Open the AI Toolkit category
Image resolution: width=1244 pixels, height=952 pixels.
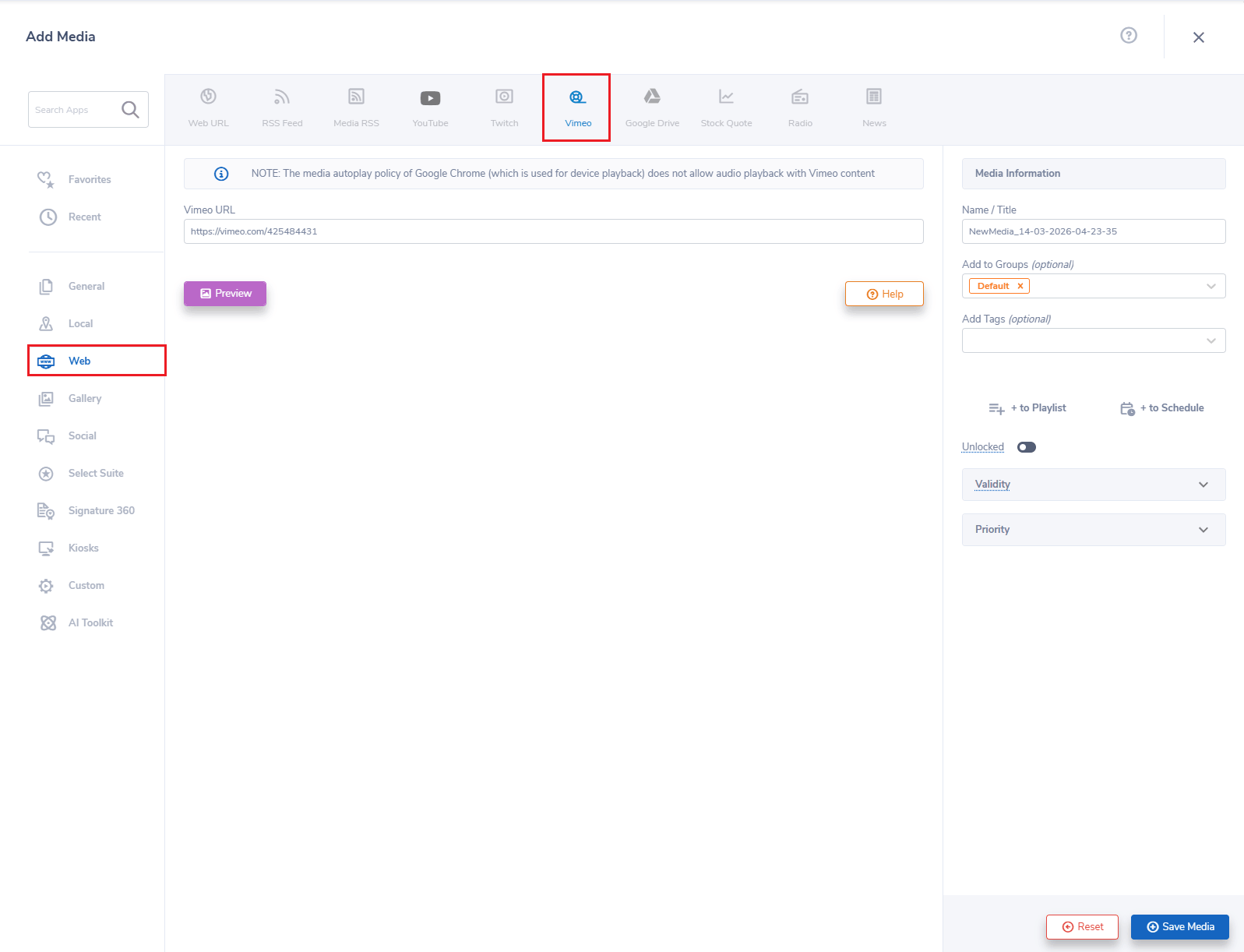[x=75, y=622]
